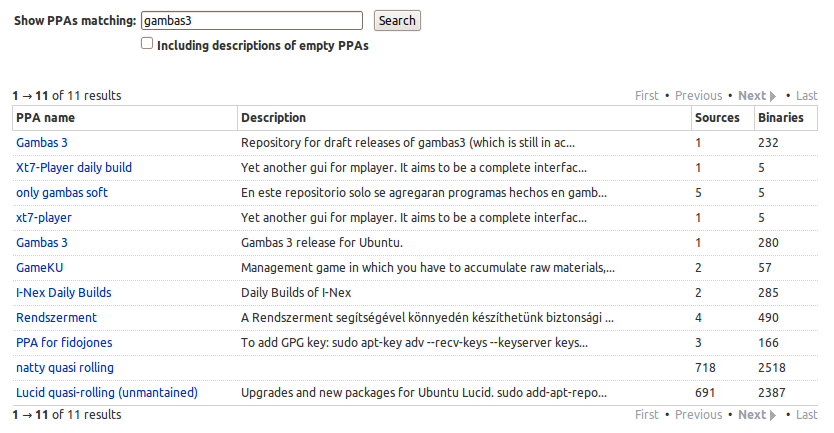The image size is (834, 433).
Task: Open natty quasi rolling PPA
Action: [x=65, y=367]
